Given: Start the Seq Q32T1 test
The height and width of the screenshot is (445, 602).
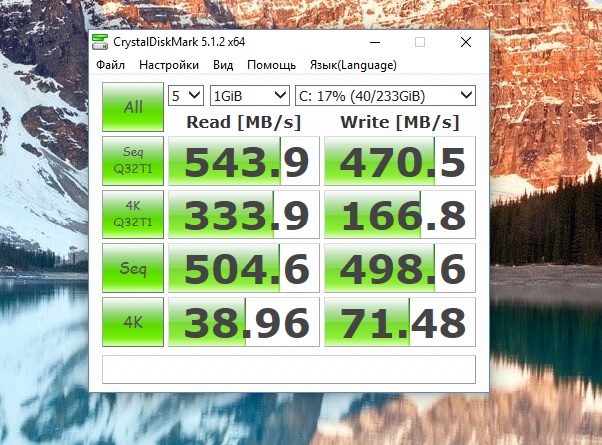Looking at the screenshot, I should tap(133, 161).
